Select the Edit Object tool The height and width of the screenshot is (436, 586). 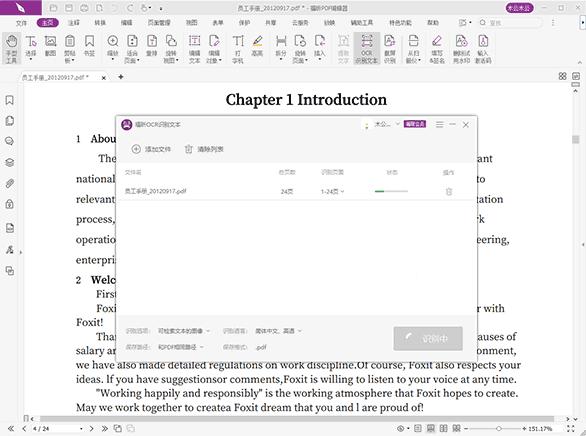[214, 49]
